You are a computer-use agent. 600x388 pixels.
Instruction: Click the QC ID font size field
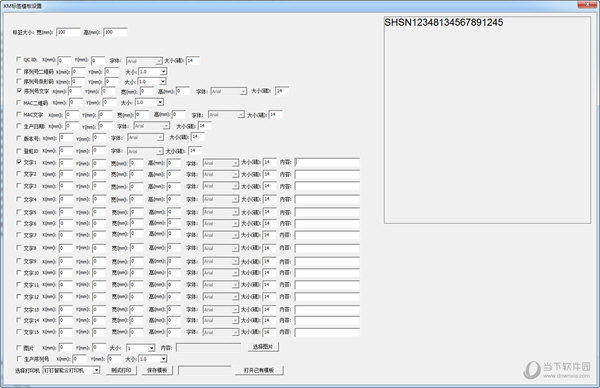pyautogui.click(x=192, y=60)
